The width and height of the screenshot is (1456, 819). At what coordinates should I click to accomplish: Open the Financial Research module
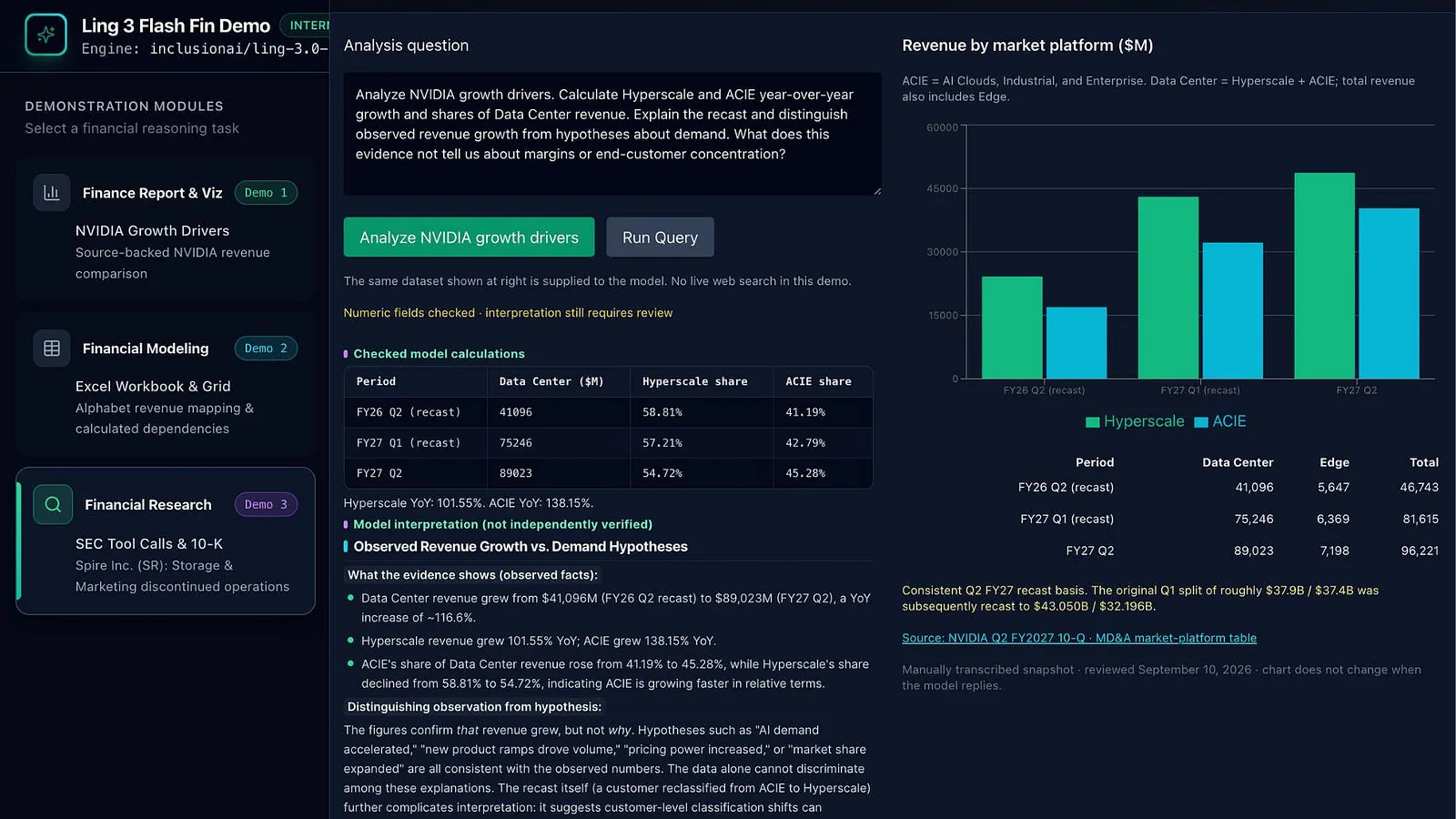coord(166,541)
